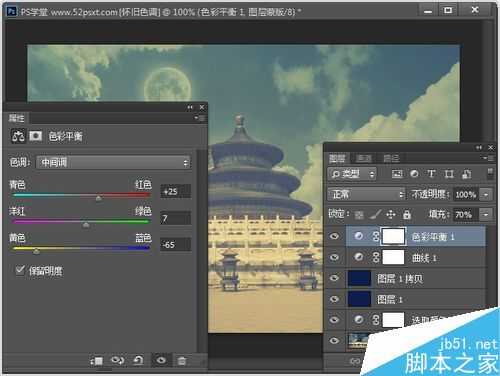Toggle adjustment layer visibility in Properties footer
The image size is (500, 376).
tap(161, 360)
